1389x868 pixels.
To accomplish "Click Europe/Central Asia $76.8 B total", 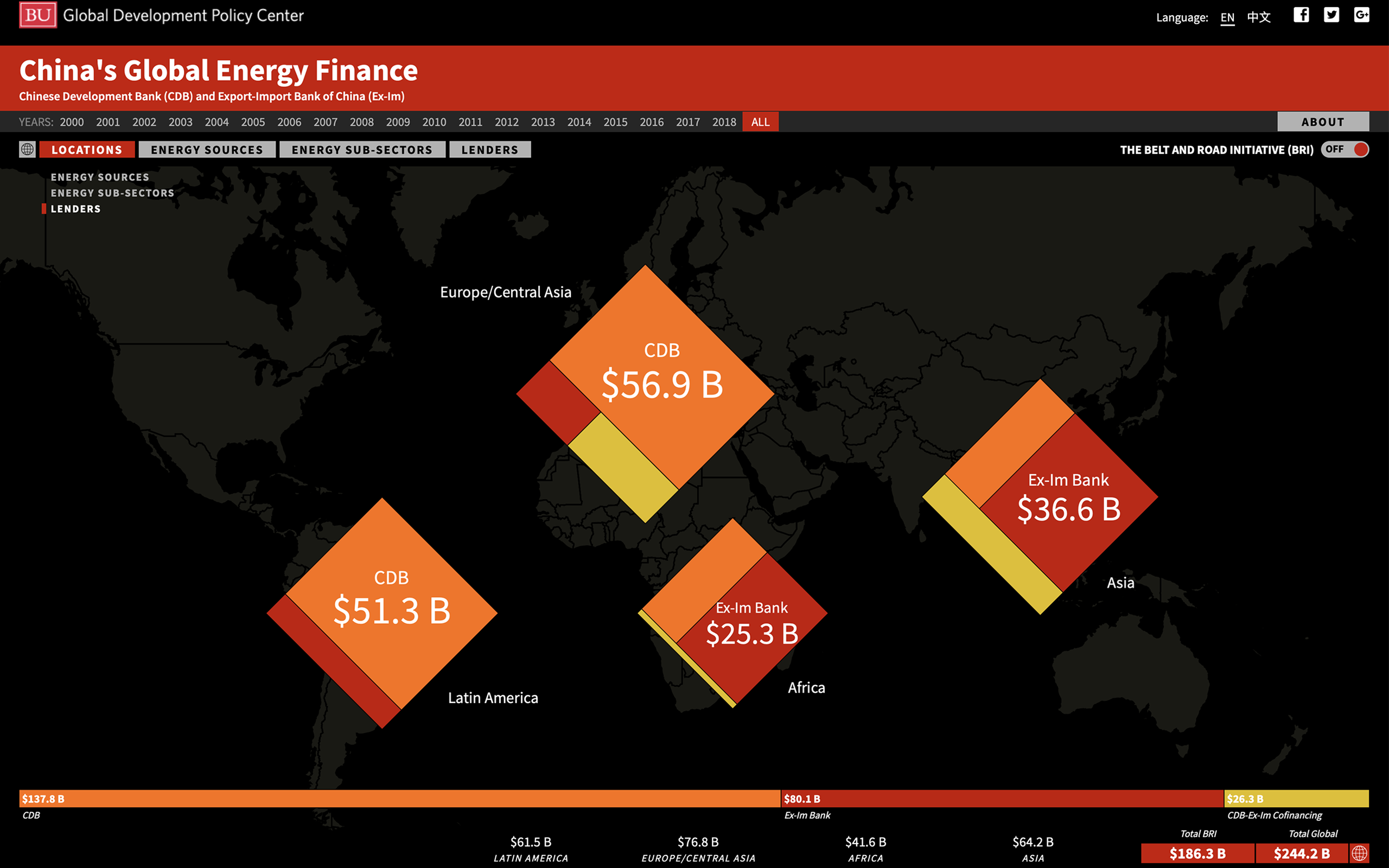I will (698, 848).
